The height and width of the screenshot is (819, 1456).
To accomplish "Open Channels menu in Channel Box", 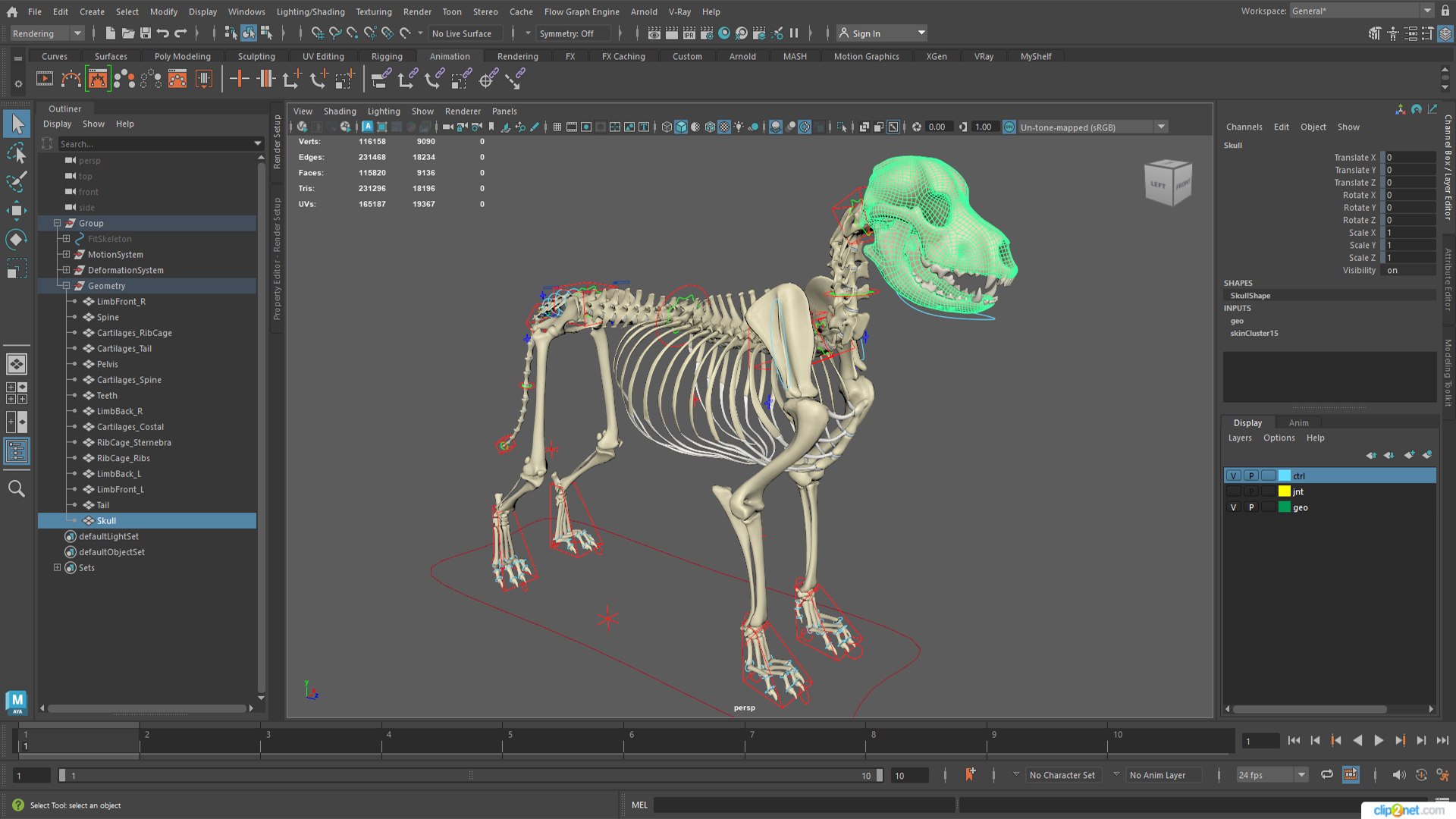I will coord(1244,127).
